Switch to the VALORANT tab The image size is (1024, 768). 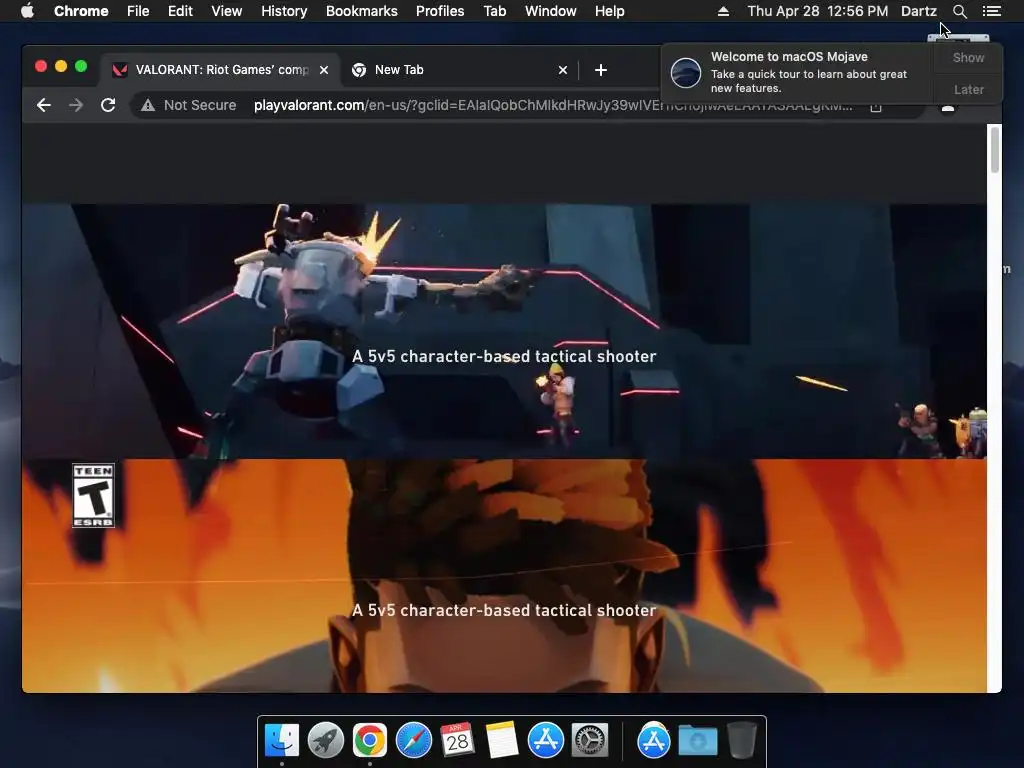click(x=220, y=70)
